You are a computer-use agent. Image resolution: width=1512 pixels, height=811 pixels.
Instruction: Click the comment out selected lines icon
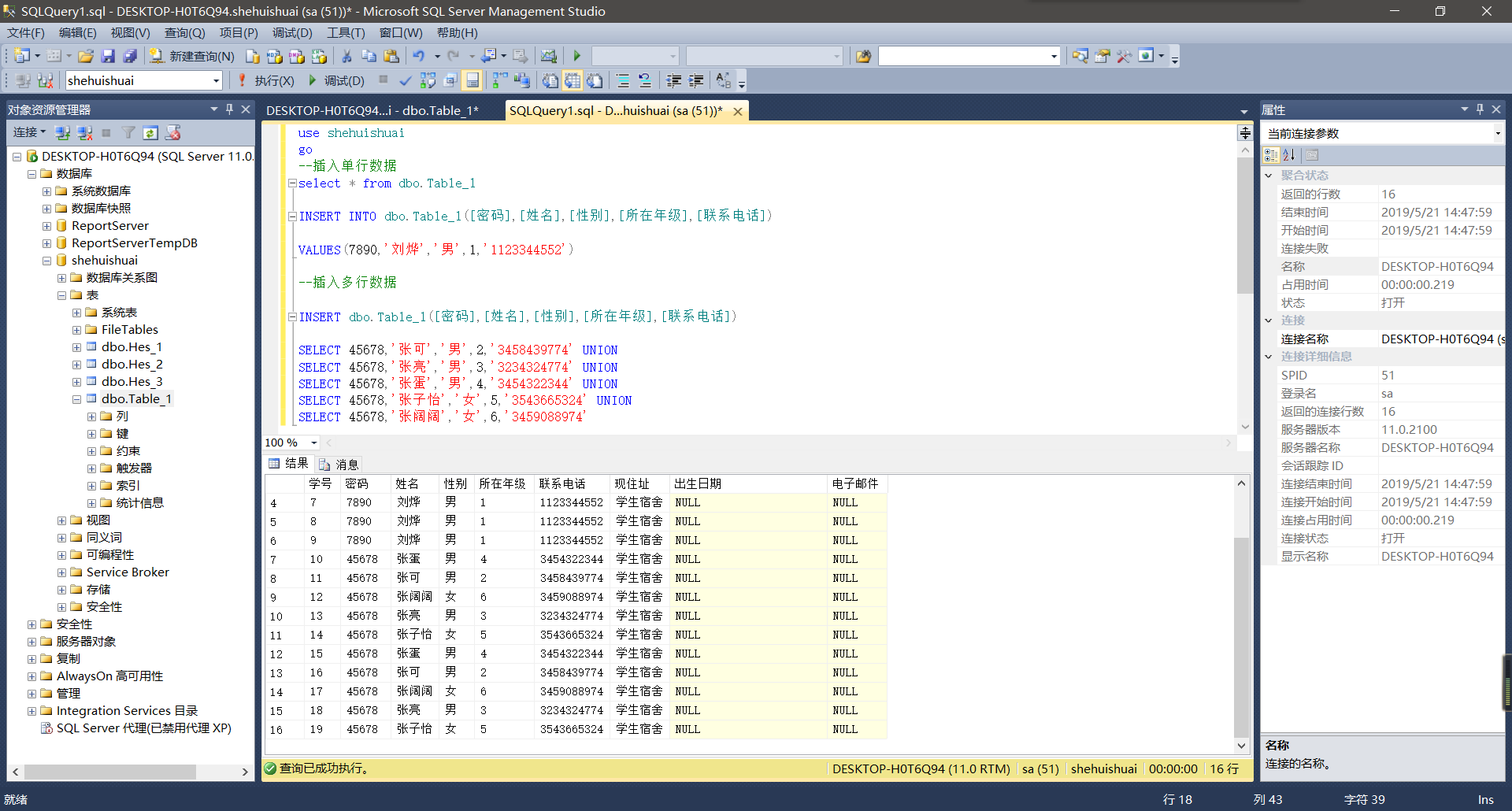click(623, 80)
